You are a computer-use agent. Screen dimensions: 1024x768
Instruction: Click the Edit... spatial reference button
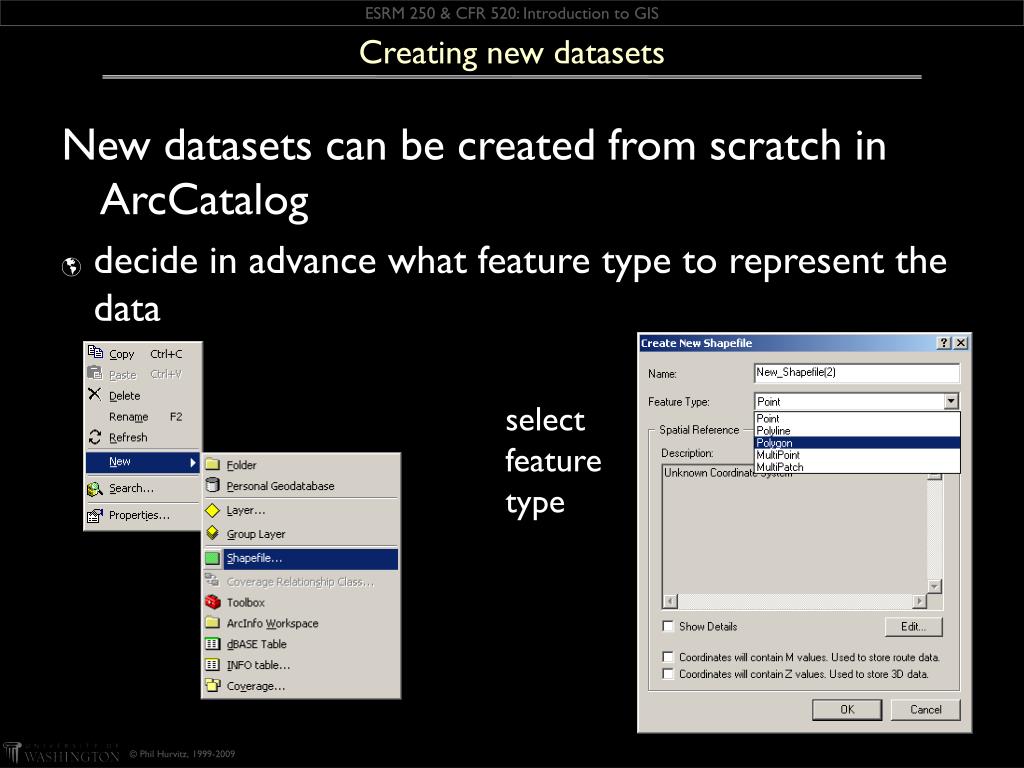click(x=914, y=626)
